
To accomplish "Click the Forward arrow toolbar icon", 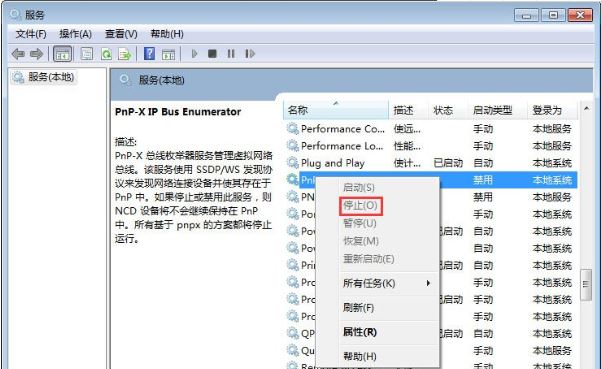I will coord(36,54).
